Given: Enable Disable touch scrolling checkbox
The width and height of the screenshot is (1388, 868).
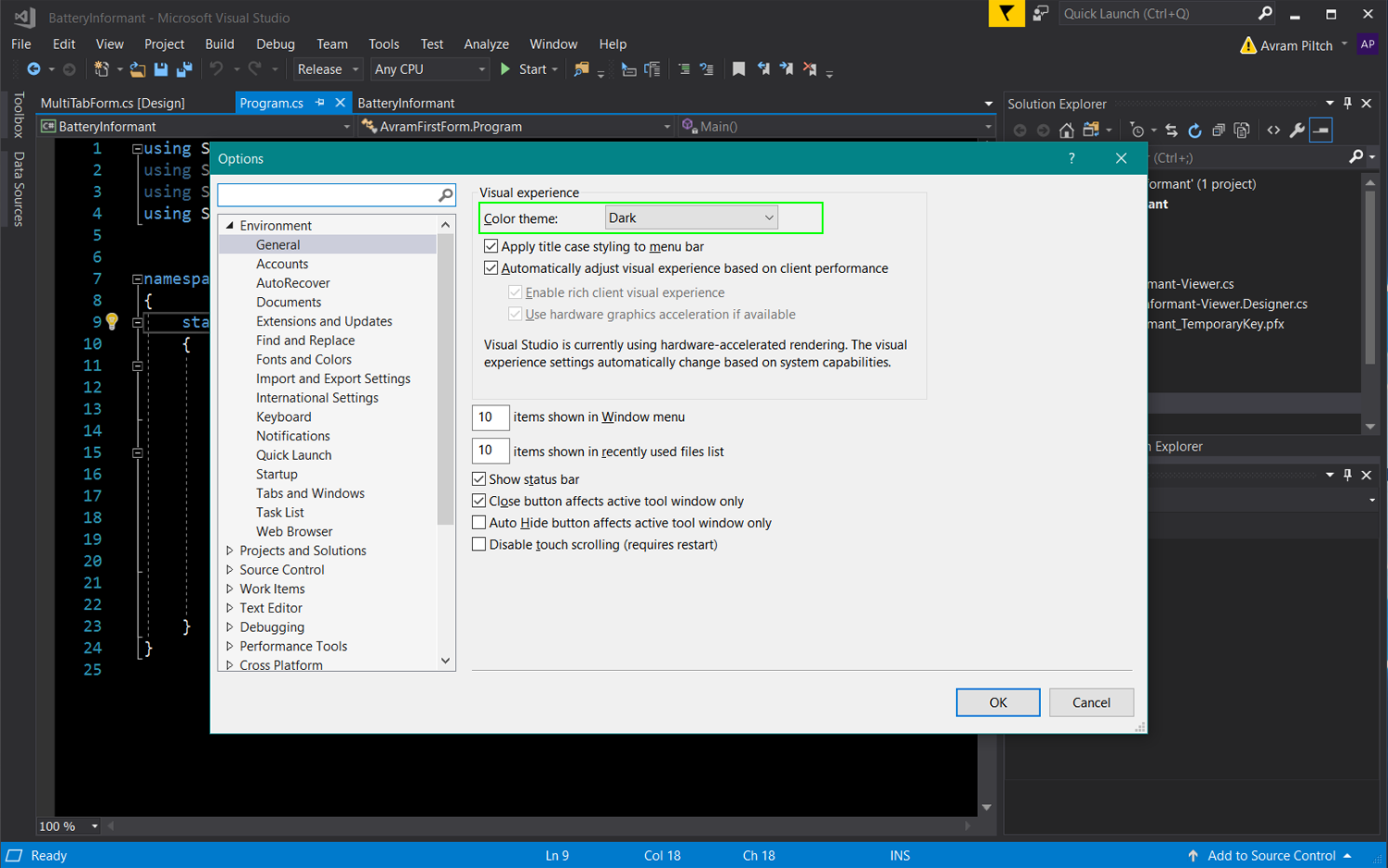Looking at the screenshot, I should pyautogui.click(x=479, y=544).
